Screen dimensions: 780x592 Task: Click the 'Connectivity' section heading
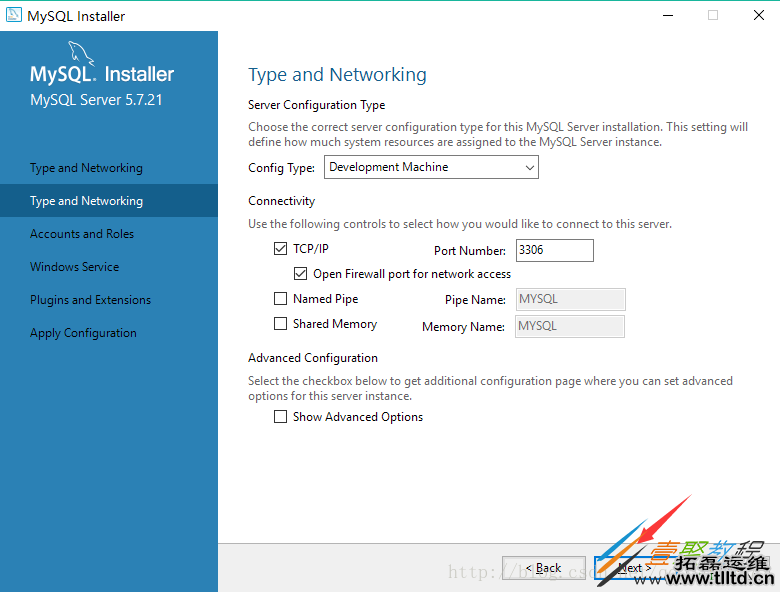(x=282, y=201)
